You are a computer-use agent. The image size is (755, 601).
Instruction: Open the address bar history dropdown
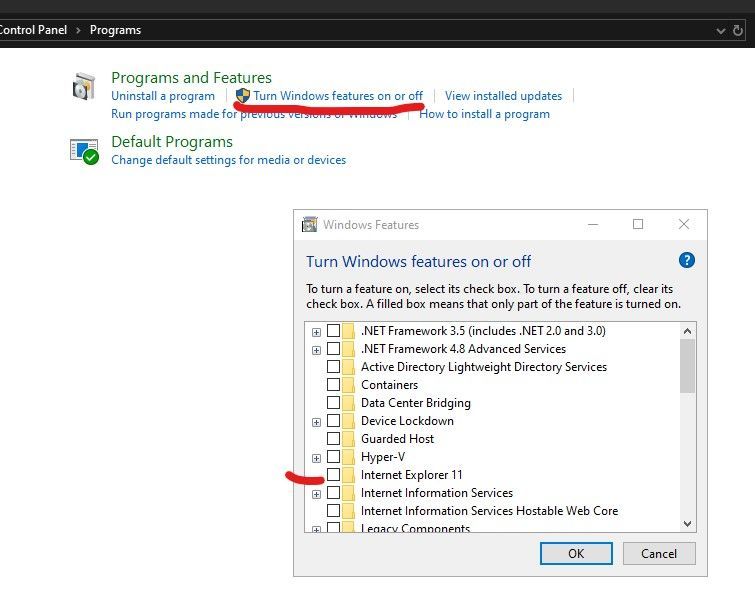click(720, 31)
